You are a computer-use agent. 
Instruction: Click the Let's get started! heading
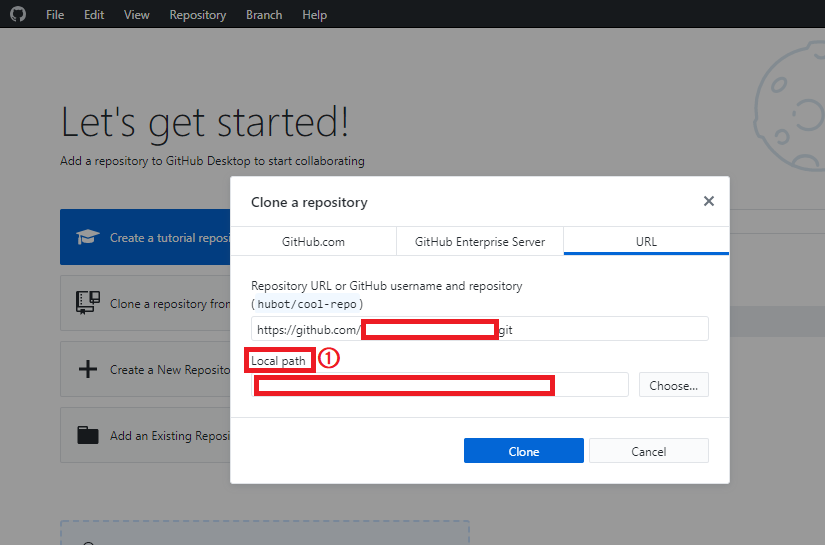click(205, 123)
